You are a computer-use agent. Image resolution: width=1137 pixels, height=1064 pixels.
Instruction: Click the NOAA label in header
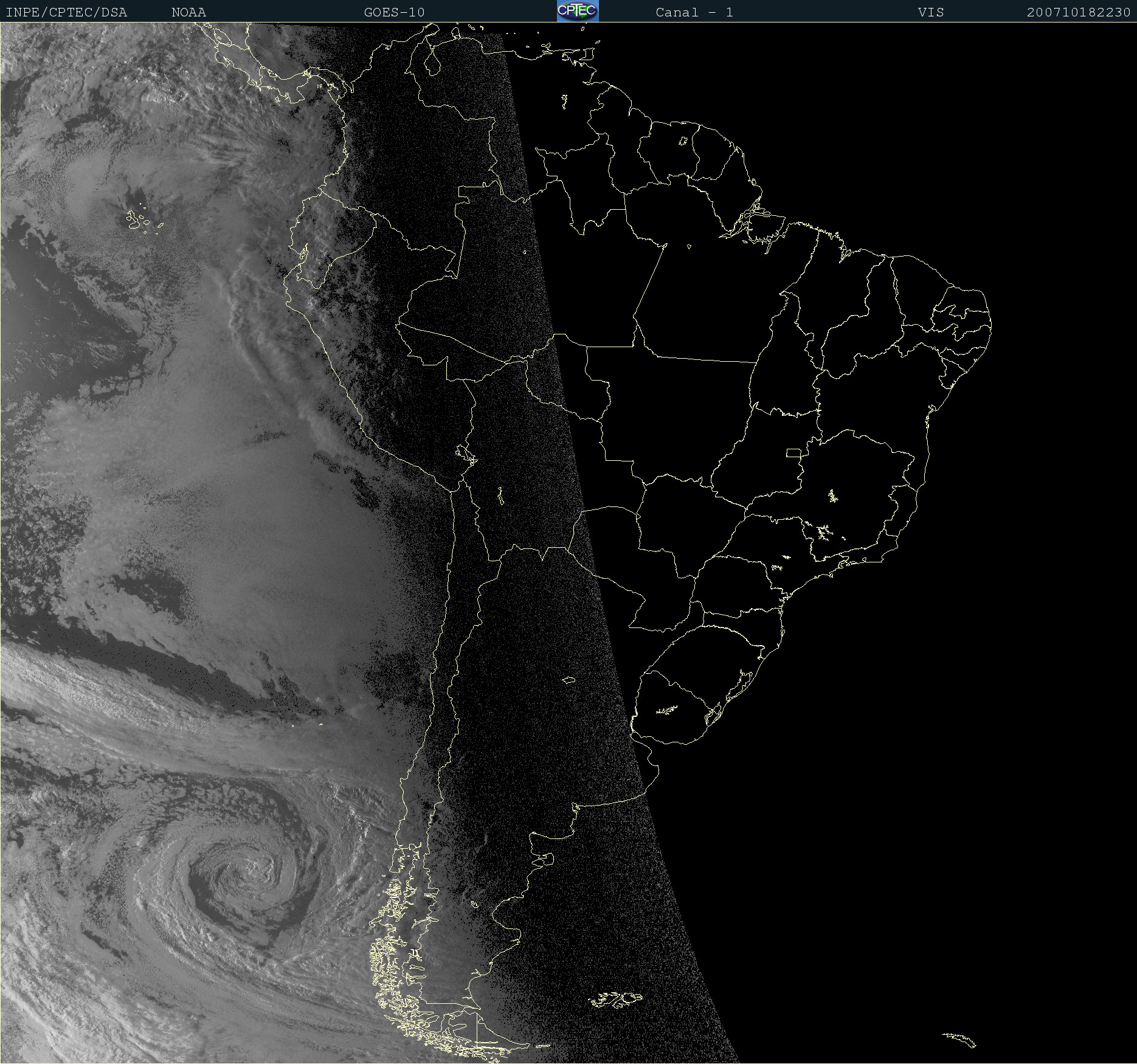(188, 12)
